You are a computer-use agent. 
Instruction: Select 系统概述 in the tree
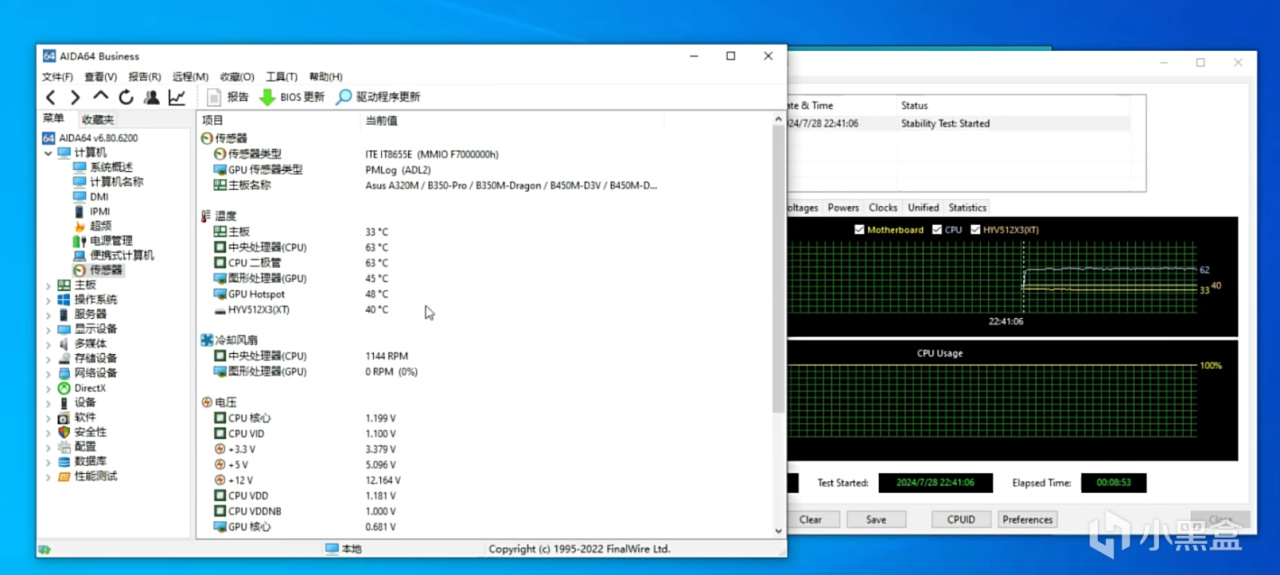111,167
